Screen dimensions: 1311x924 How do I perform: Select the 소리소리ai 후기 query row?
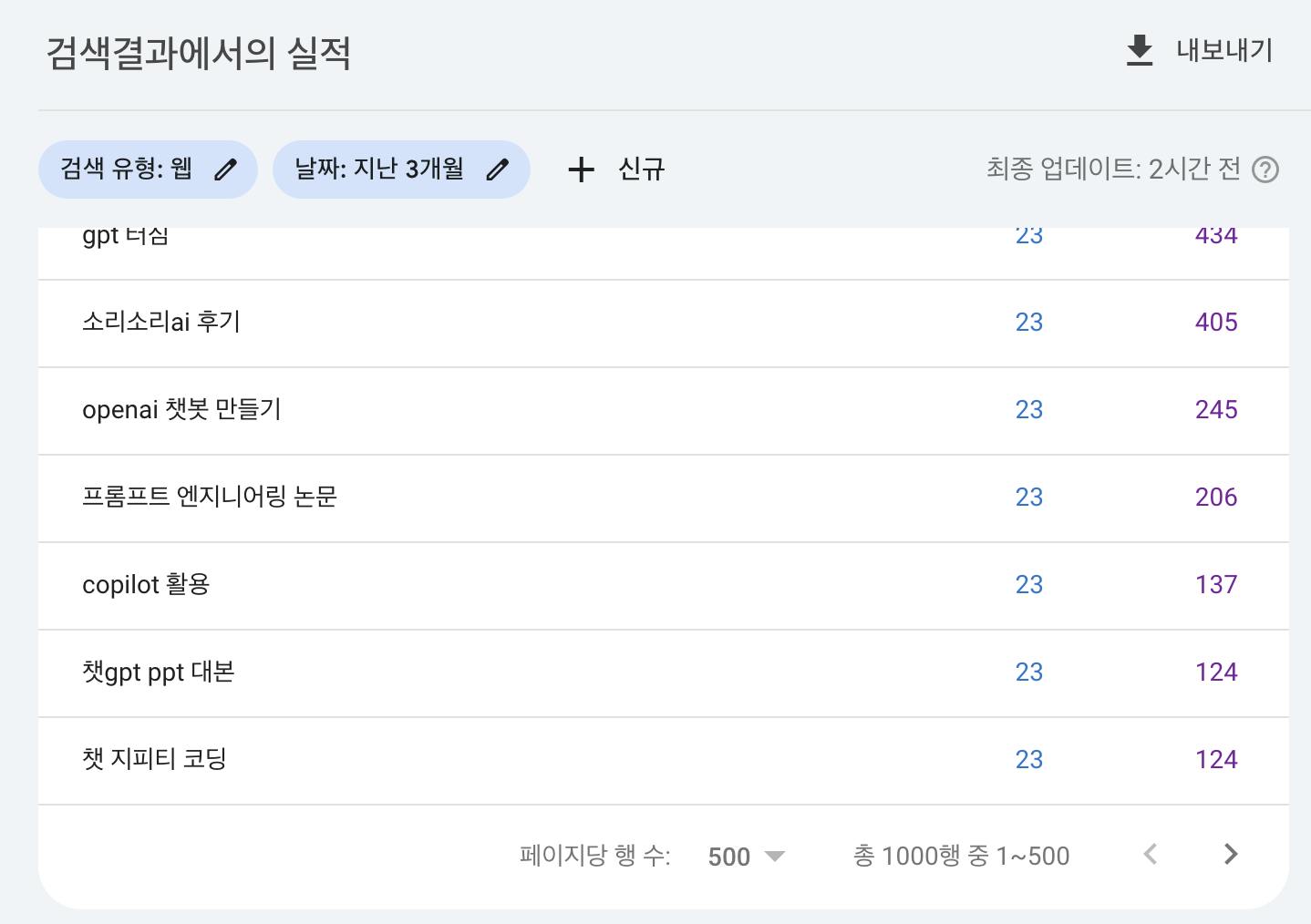(161, 323)
